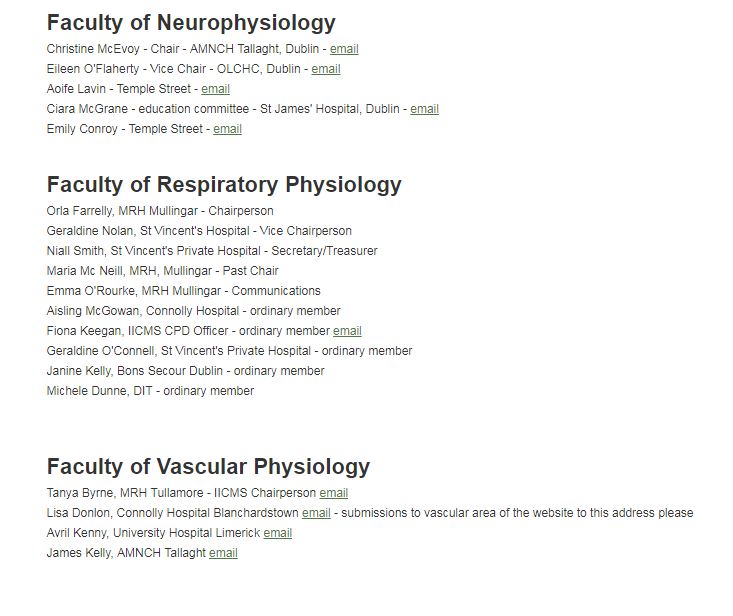Click the Maria Mc Neill Past Chair line
This screenshot has width=733, height=616.
162,271
